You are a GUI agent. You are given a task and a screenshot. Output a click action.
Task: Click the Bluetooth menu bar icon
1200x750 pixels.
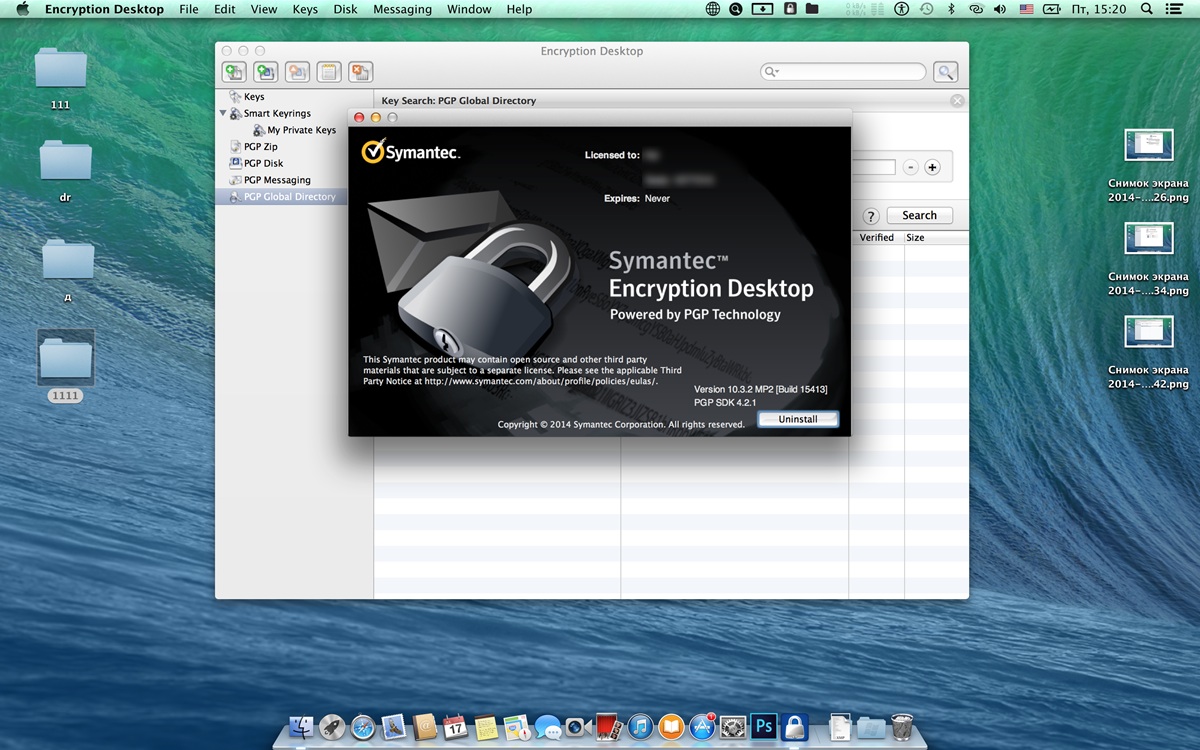coord(951,9)
